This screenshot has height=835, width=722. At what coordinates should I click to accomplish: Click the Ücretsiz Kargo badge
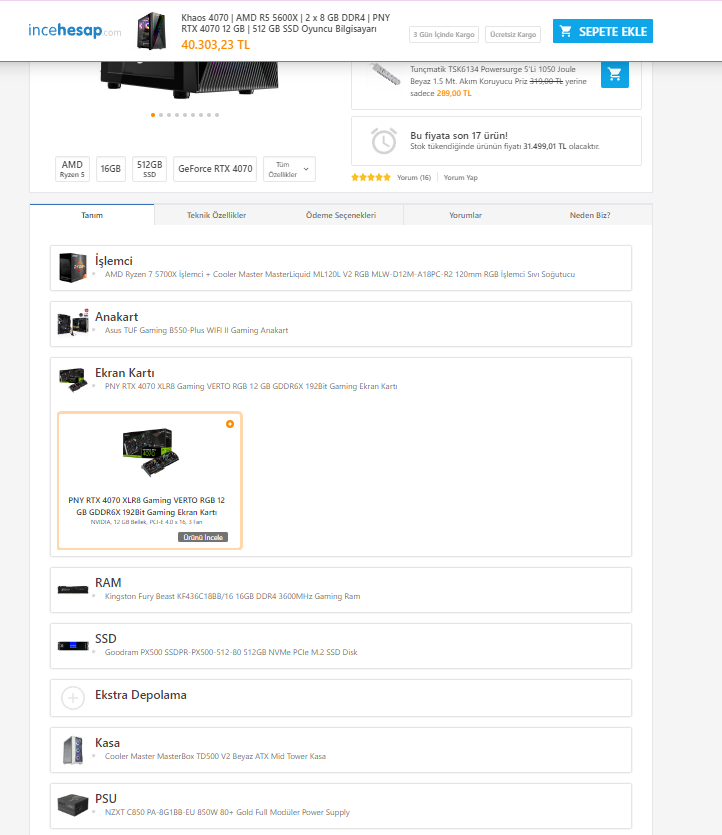[x=513, y=35]
